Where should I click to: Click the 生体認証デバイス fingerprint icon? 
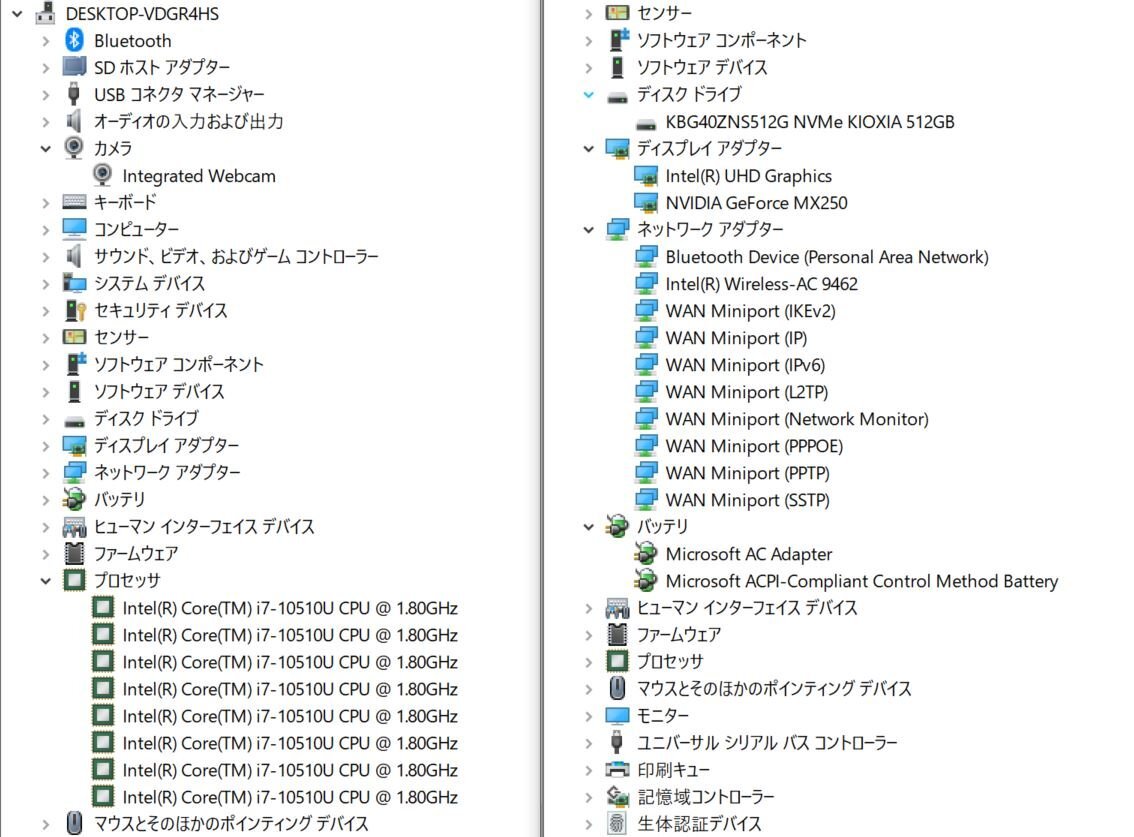(x=617, y=823)
